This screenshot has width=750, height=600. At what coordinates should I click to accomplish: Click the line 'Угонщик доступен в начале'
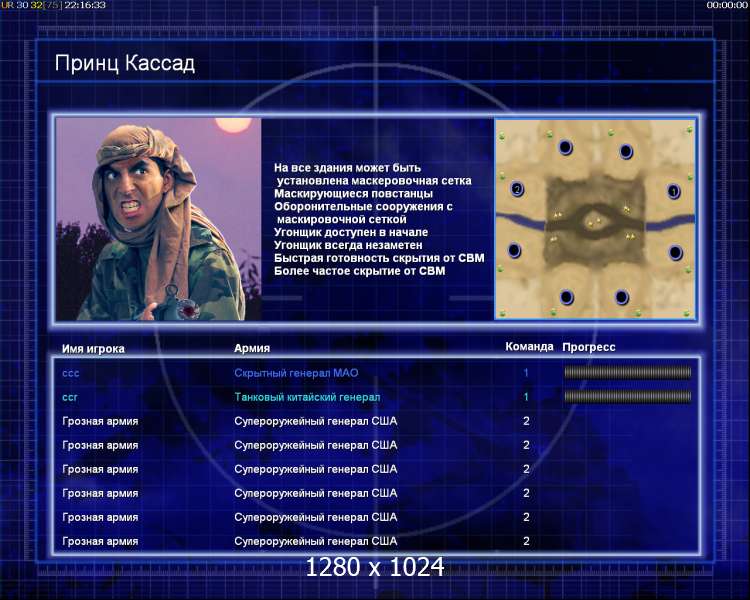[351, 232]
